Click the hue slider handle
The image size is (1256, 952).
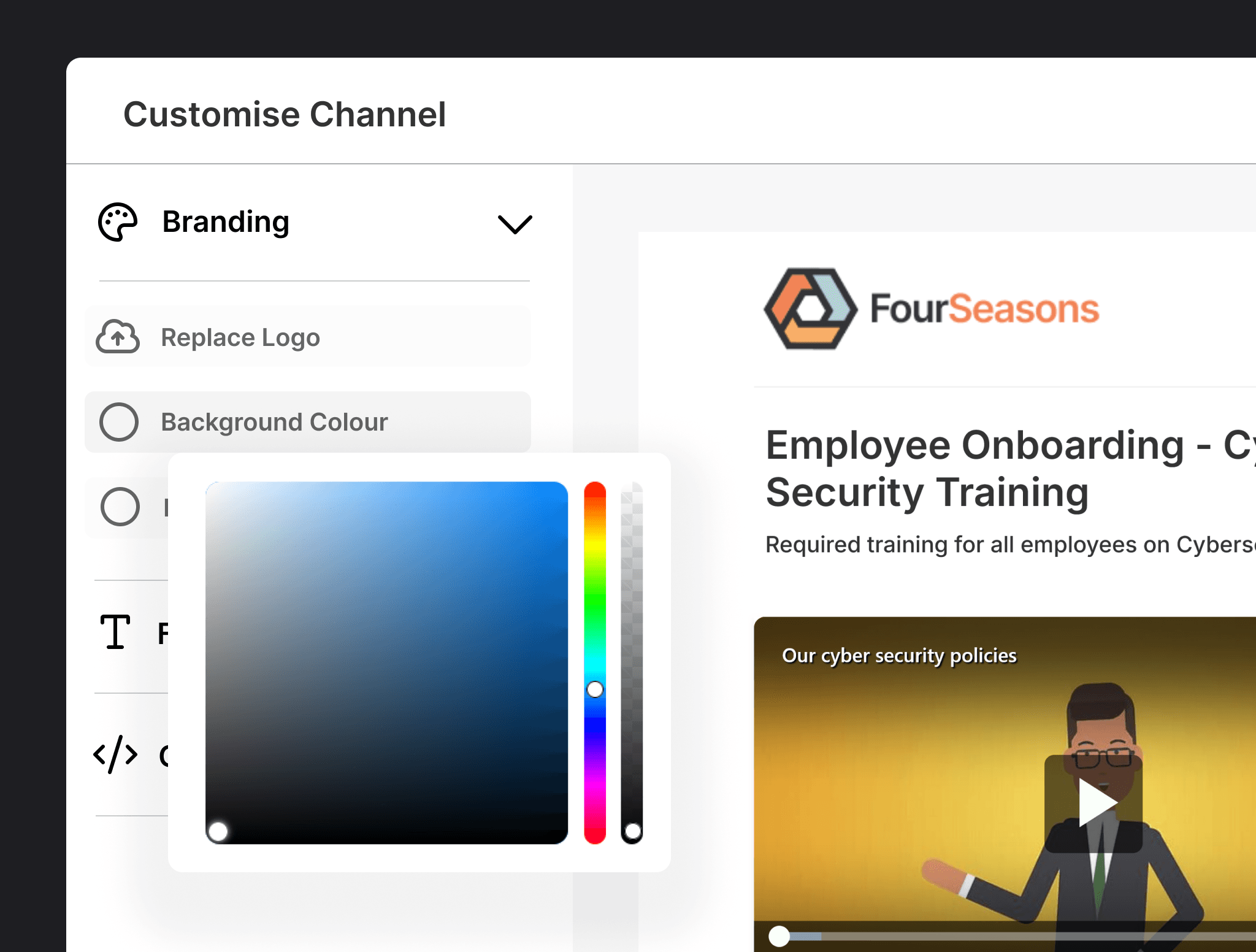[595, 689]
